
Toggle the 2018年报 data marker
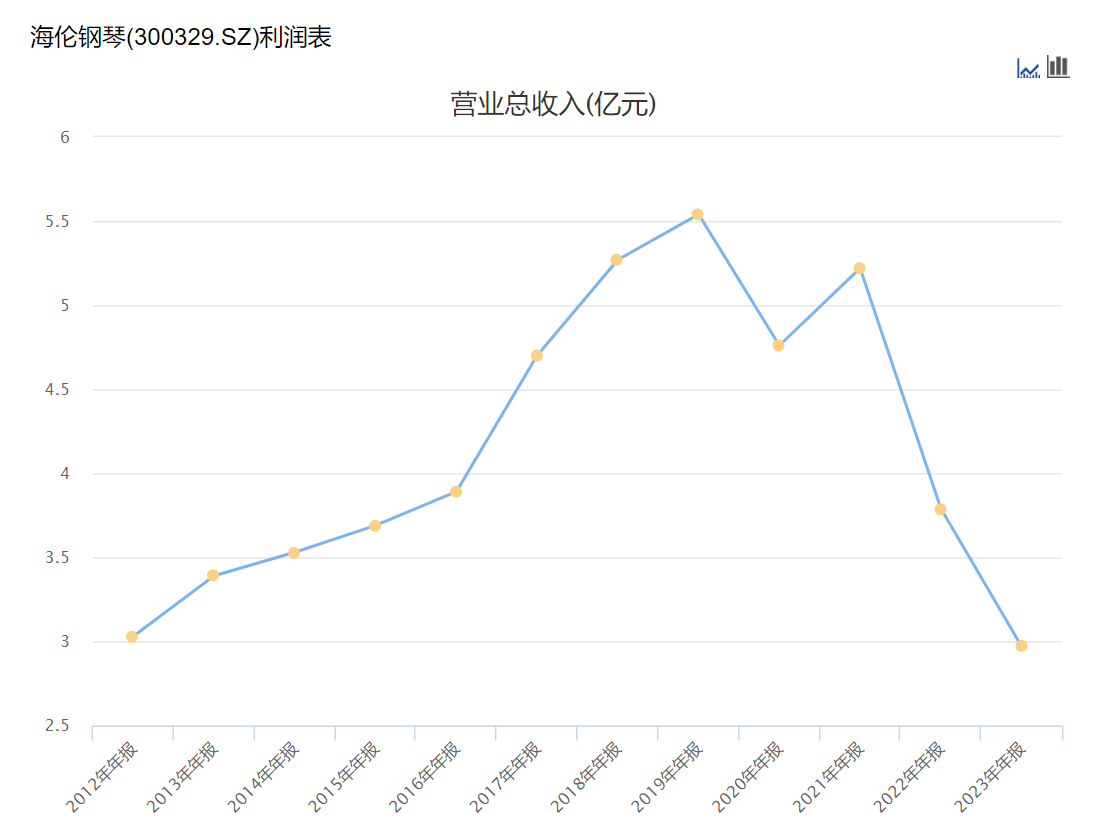[616, 258]
